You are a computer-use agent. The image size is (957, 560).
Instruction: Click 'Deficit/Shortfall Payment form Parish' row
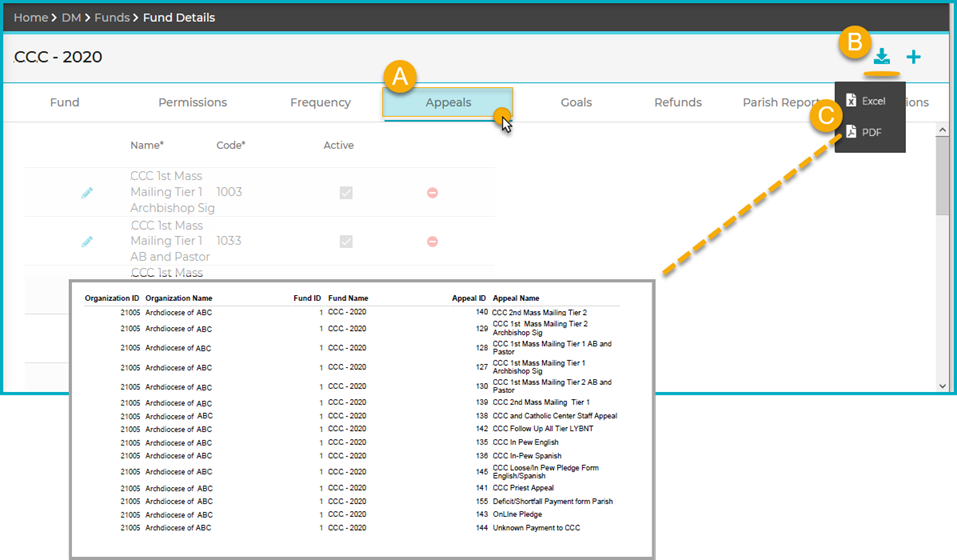click(x=552, y=501)
